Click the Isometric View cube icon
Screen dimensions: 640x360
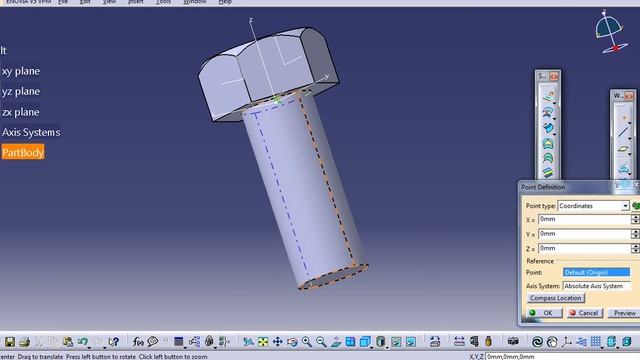coord(365,342)
